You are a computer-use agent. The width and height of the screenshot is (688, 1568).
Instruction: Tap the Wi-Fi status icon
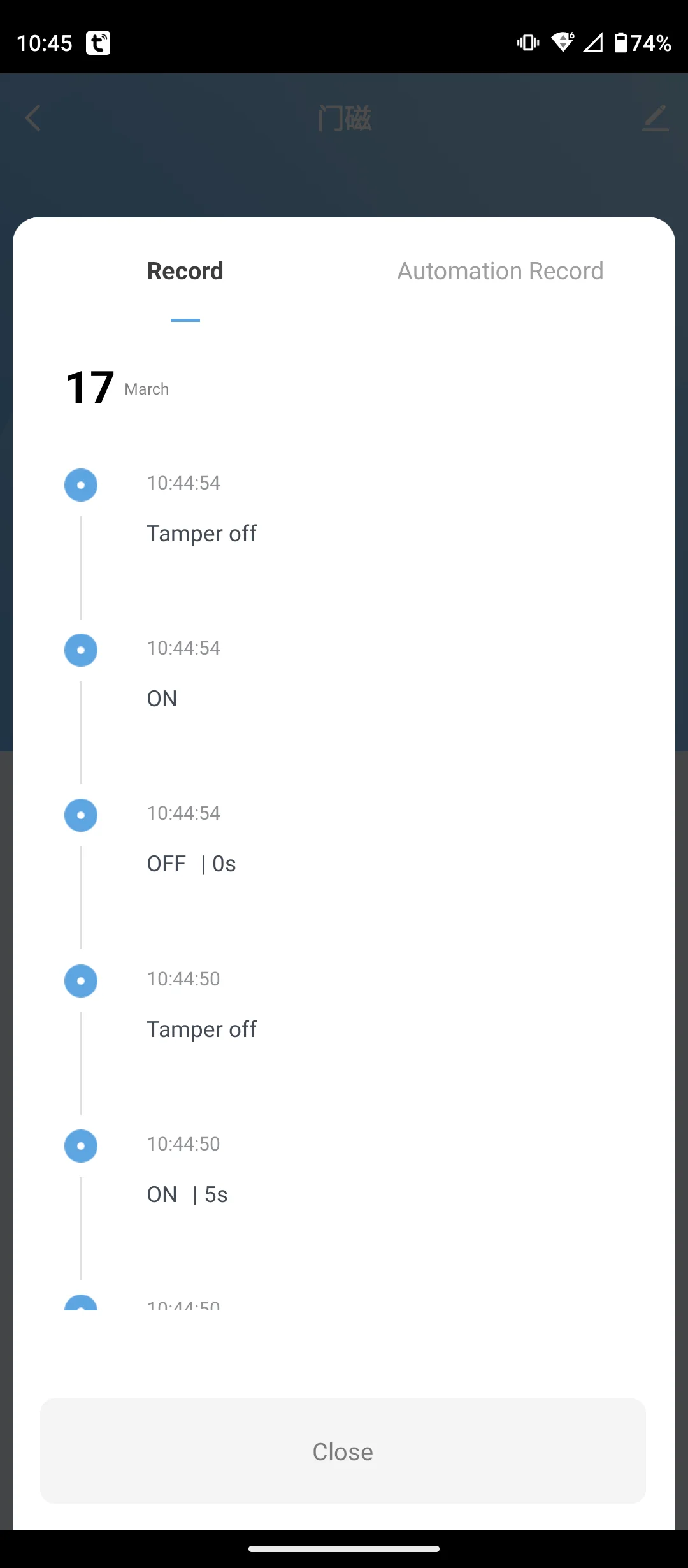(x=563, y=42)
